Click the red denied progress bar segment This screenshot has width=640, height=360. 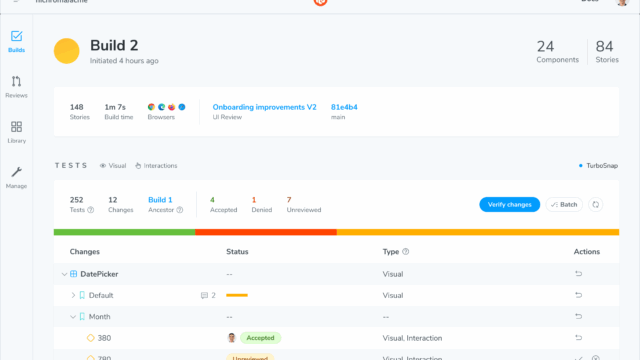click(266, 232)
